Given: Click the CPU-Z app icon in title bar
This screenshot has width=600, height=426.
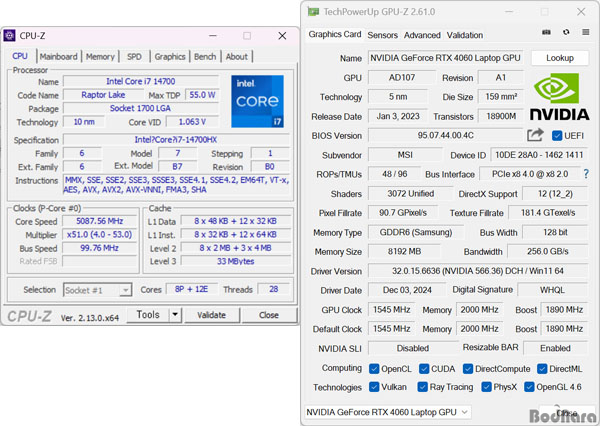Looking at the screenshot, I should (x=10, y=36).
